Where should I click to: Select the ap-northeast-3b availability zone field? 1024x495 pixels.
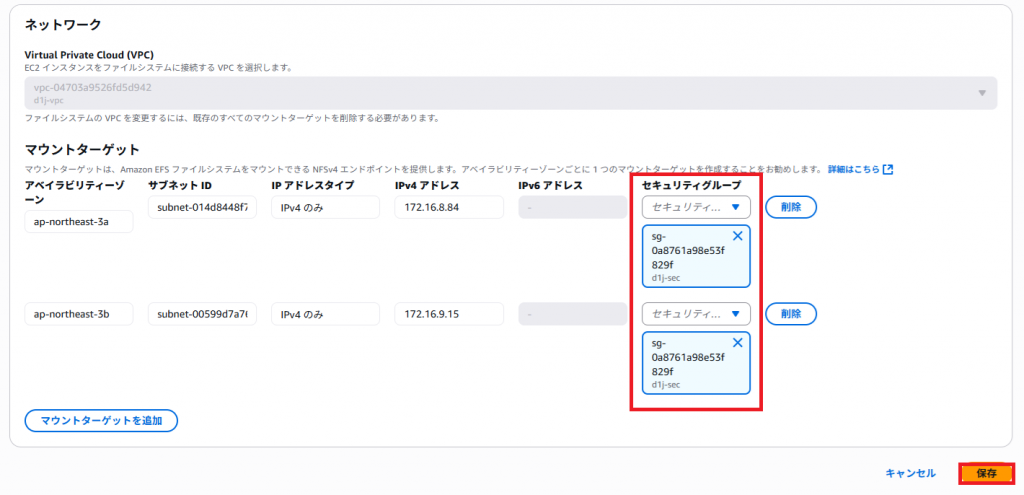[x=78, y=314]
